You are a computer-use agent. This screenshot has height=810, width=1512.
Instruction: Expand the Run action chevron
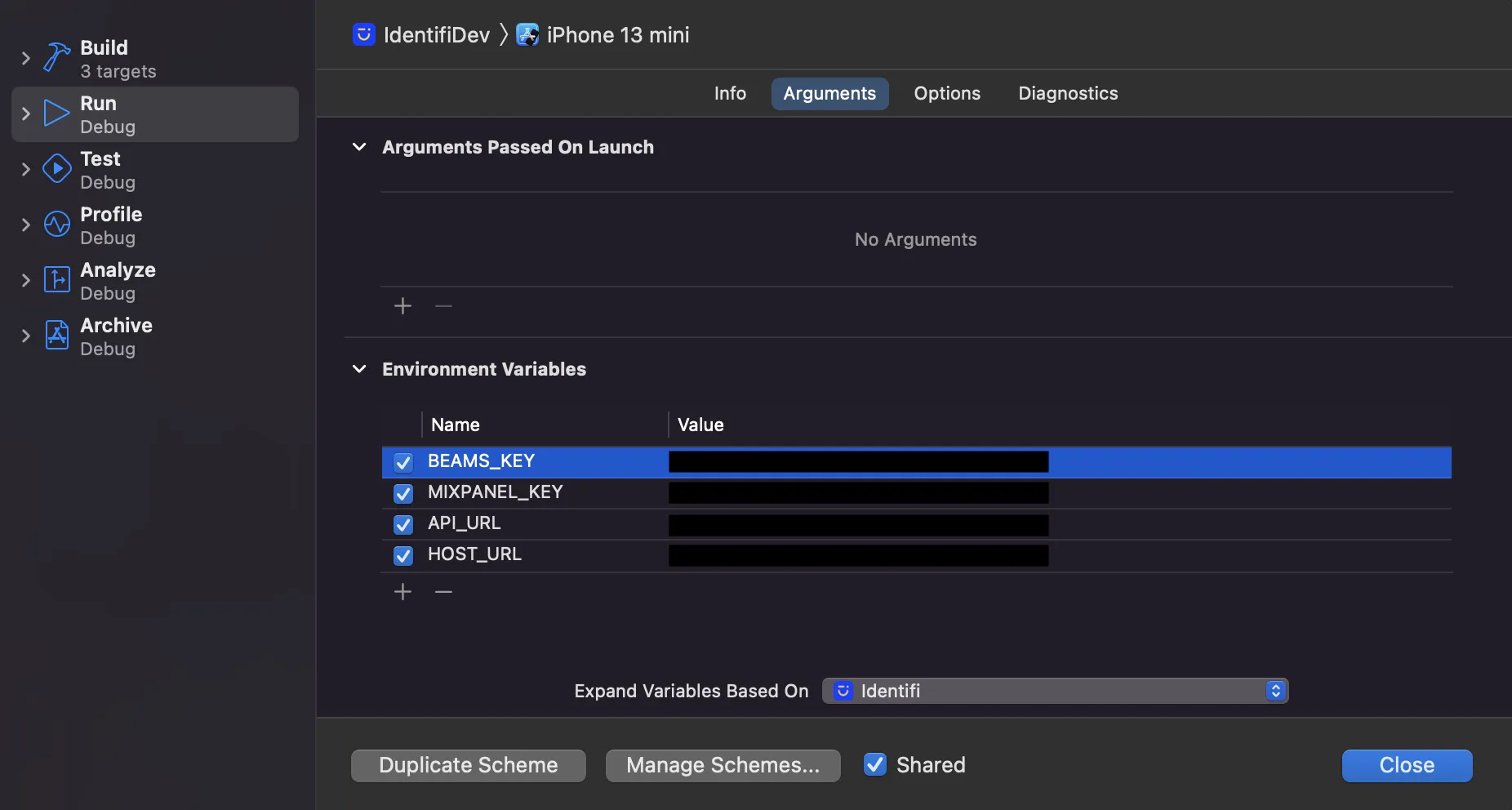tap(25, 113)
